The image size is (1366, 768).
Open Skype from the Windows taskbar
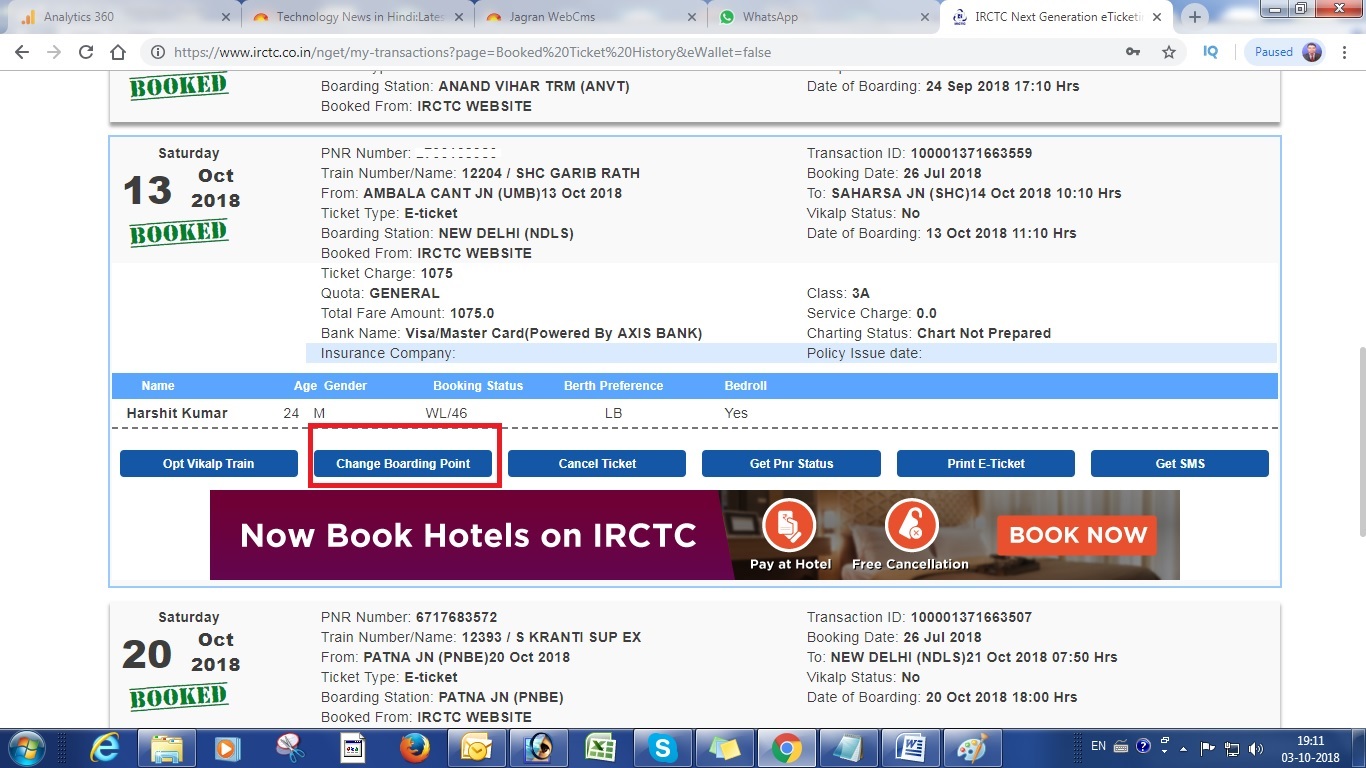pos(661,747)
